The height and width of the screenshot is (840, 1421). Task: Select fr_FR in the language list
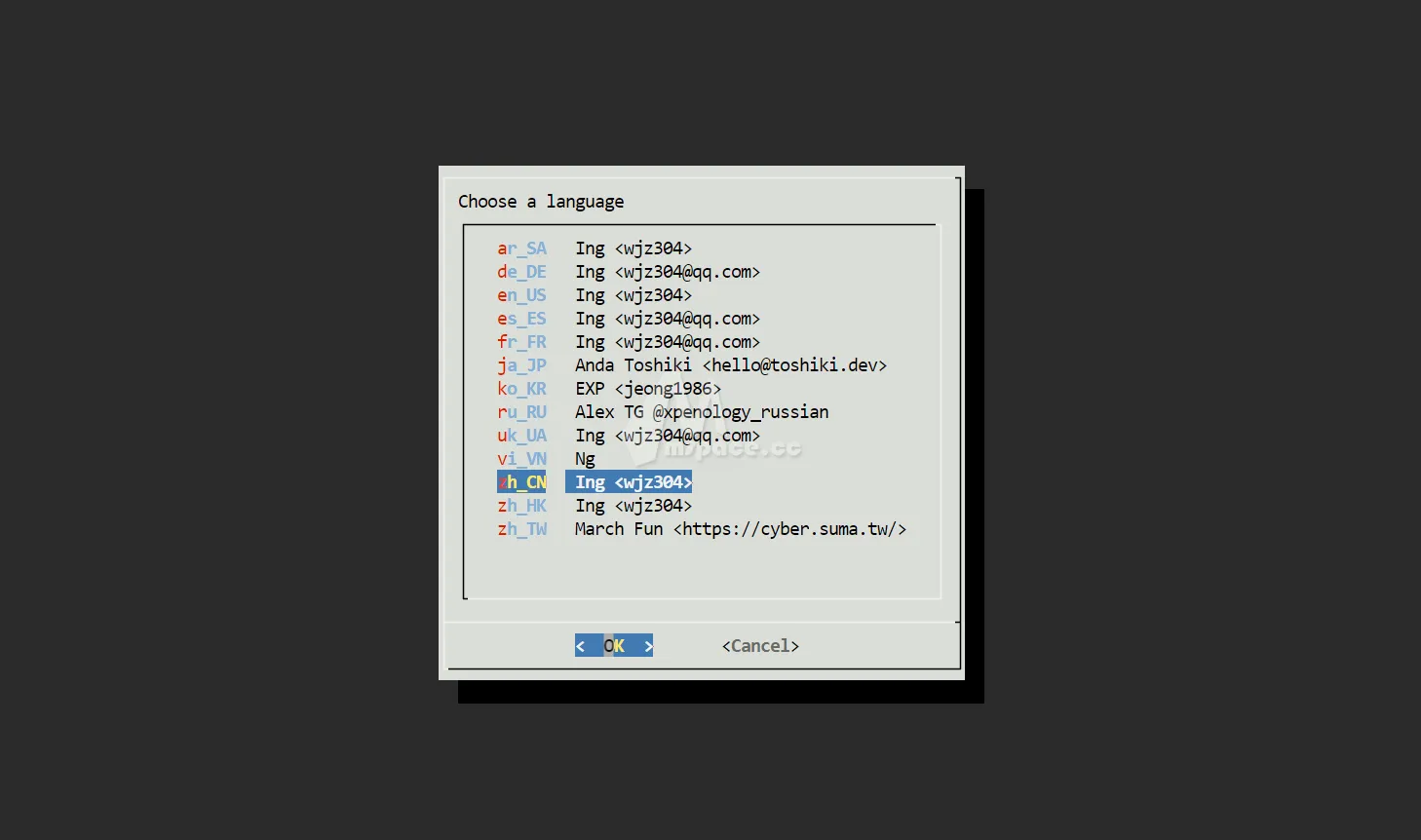pos(521,342)
